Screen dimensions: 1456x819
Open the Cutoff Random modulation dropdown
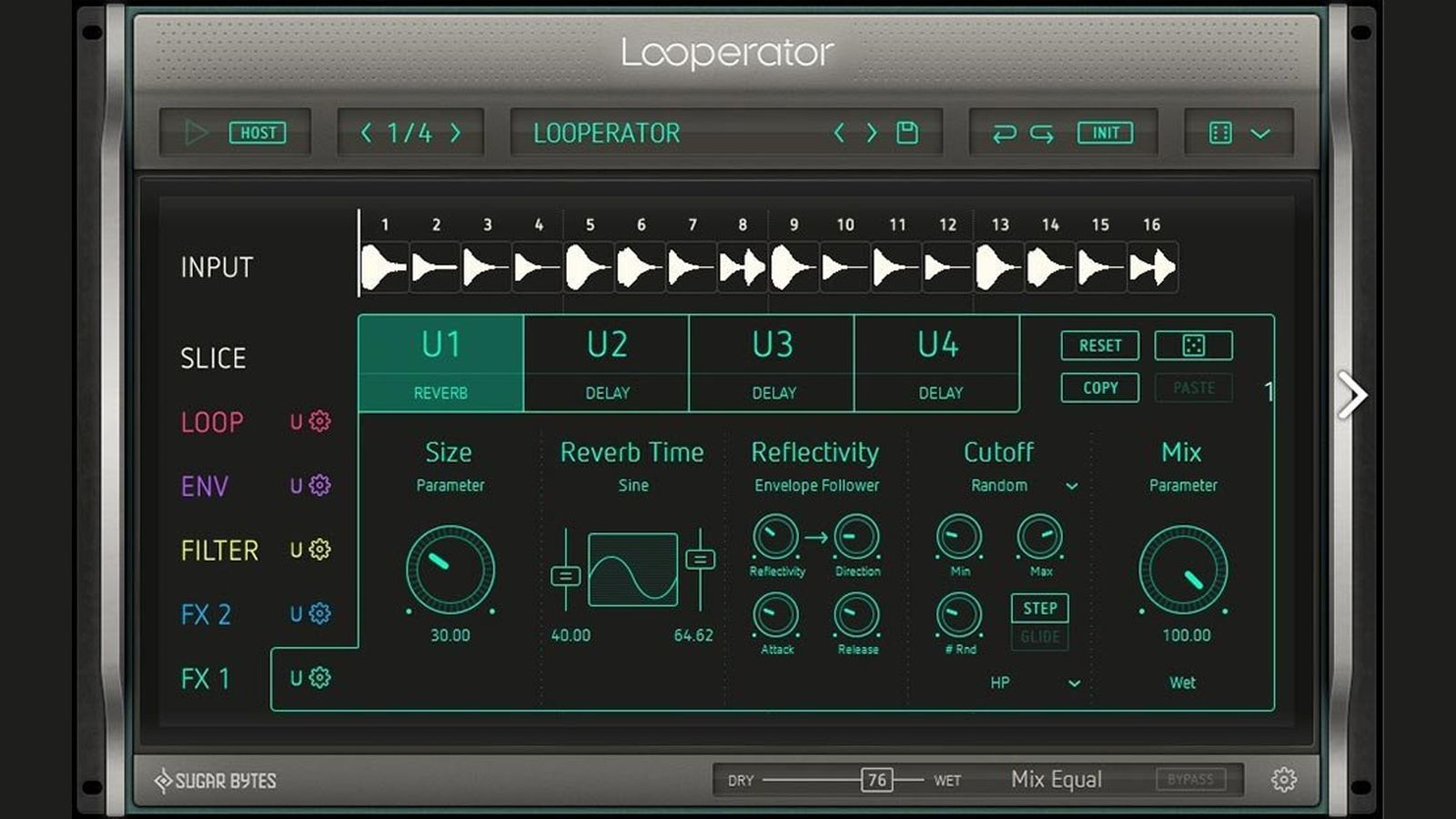[1071, 486]
